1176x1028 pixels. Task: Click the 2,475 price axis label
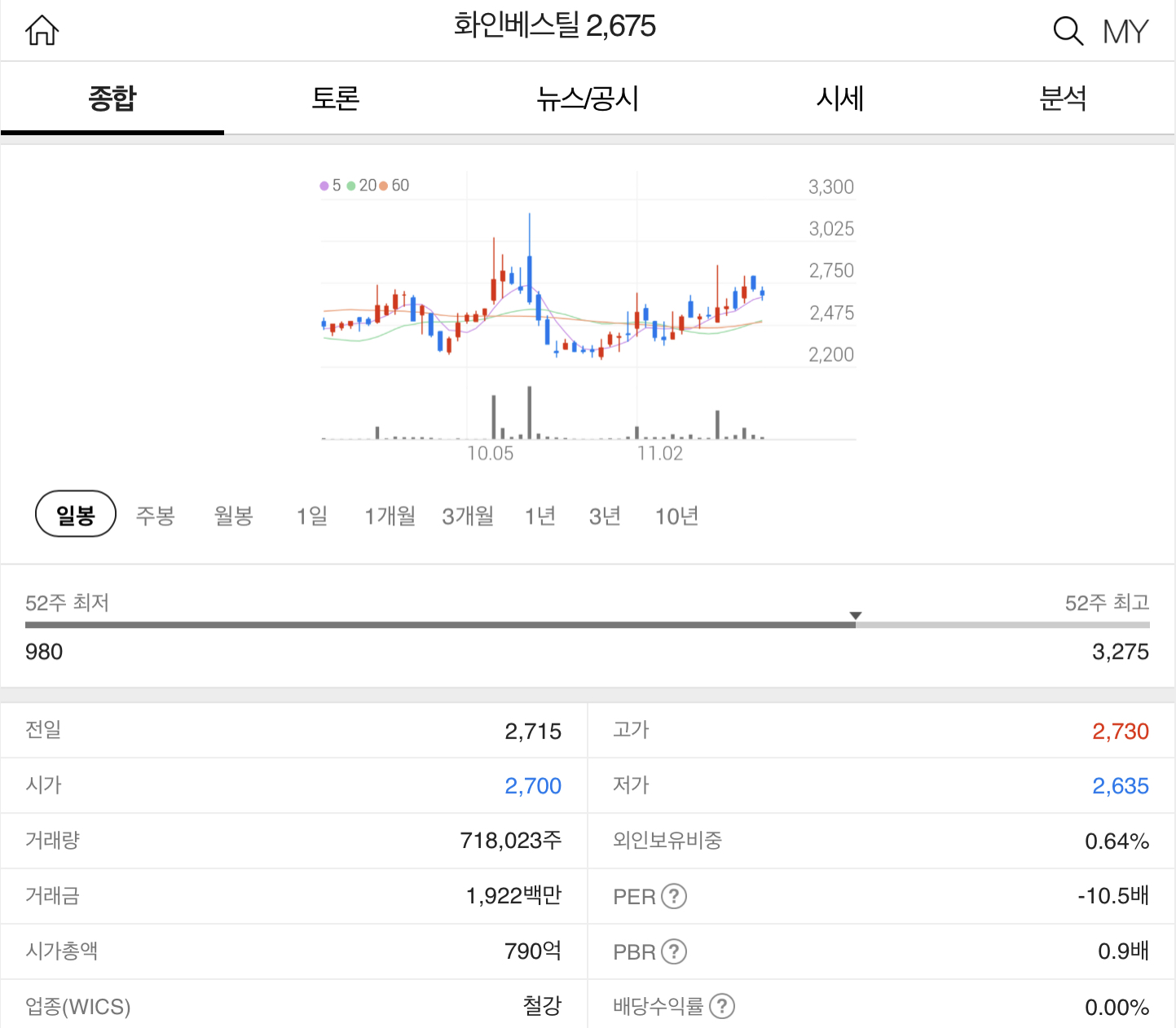(831, 314)
